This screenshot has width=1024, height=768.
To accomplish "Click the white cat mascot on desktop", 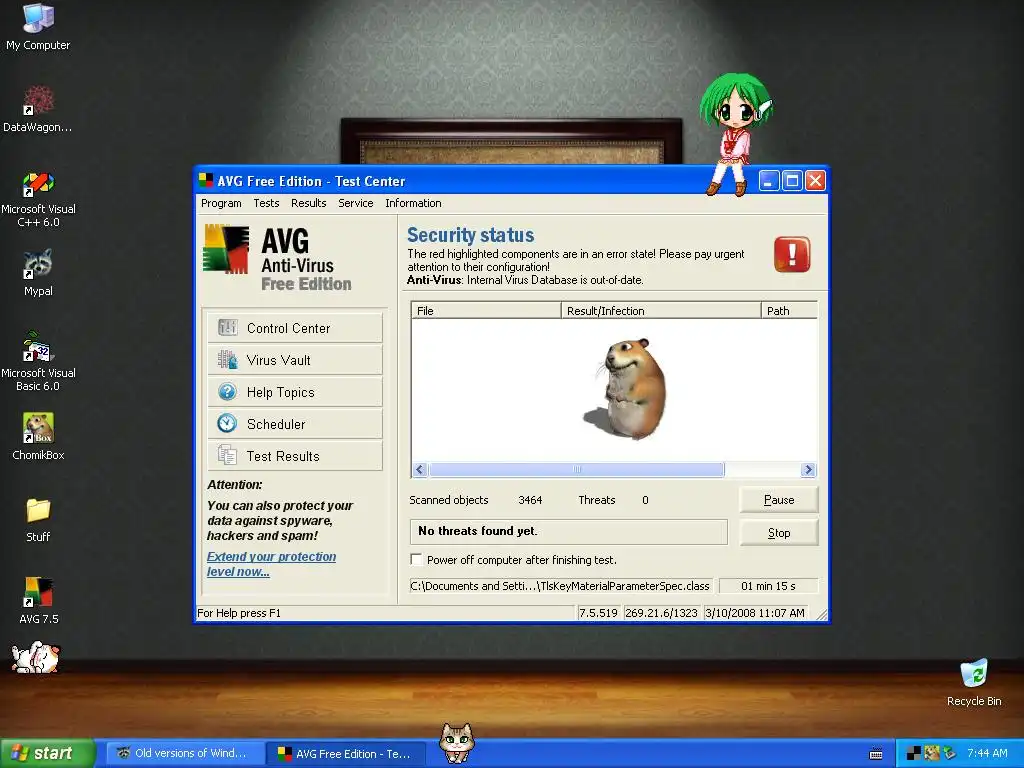I will click(x=36, y=657).
